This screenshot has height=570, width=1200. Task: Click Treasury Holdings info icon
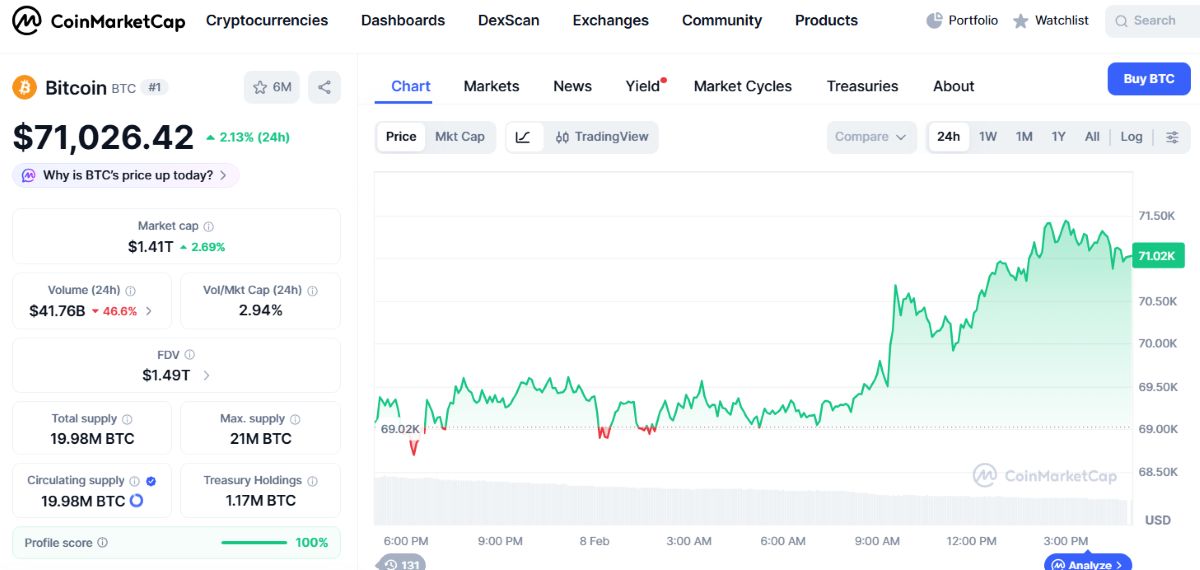312,481
